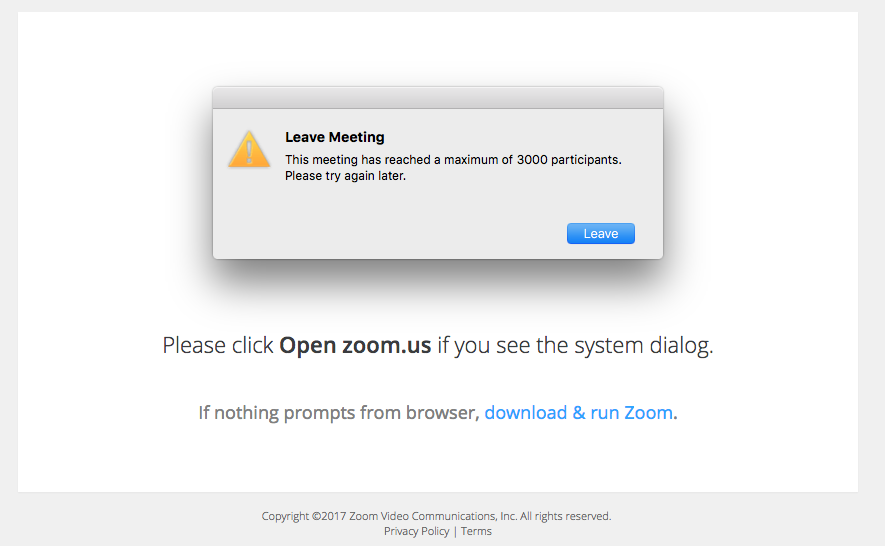Viewport: 885px width, 546px height.
Task: Click the period after the Zoom link
Action: [676, 417]
